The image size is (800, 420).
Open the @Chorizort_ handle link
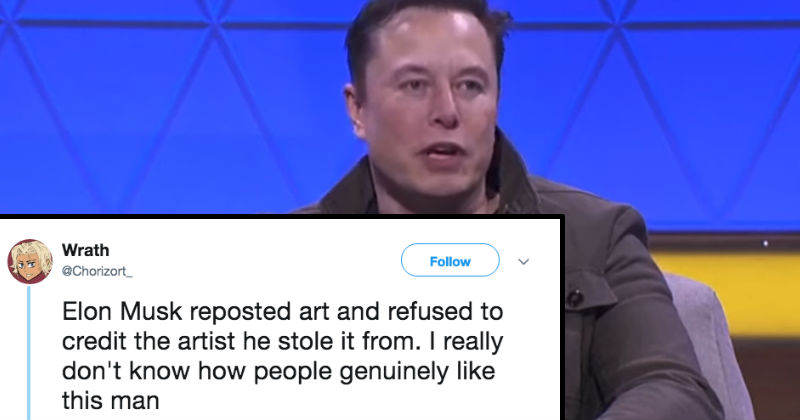click(97, 271)
